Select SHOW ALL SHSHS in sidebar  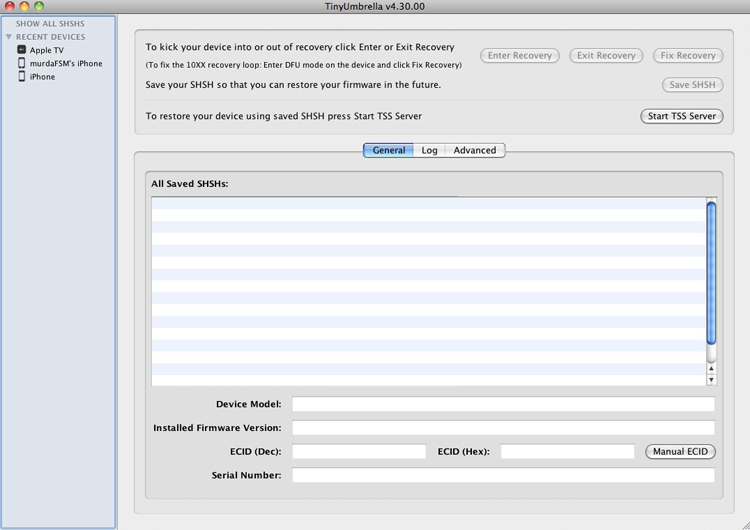tap(50, 23)
